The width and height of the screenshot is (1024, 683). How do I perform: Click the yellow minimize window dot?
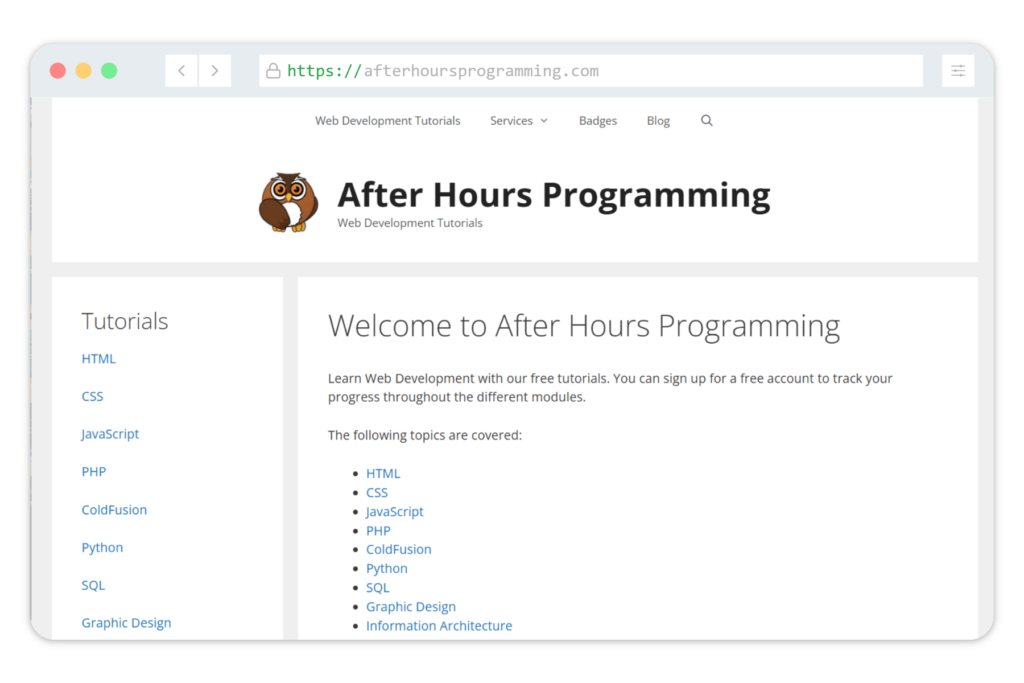84,71
